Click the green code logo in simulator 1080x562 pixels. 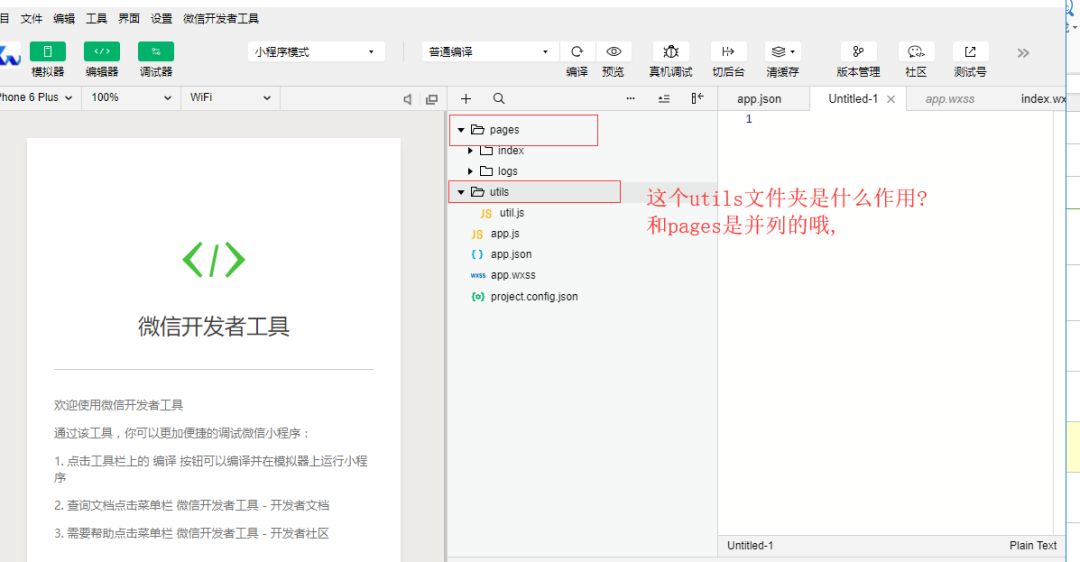[x=214, y=260]
